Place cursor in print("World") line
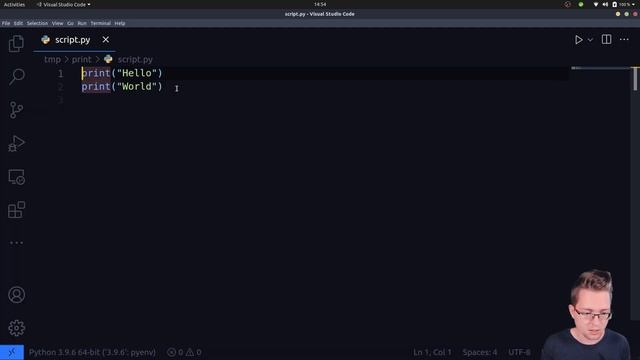 point(122,87)
